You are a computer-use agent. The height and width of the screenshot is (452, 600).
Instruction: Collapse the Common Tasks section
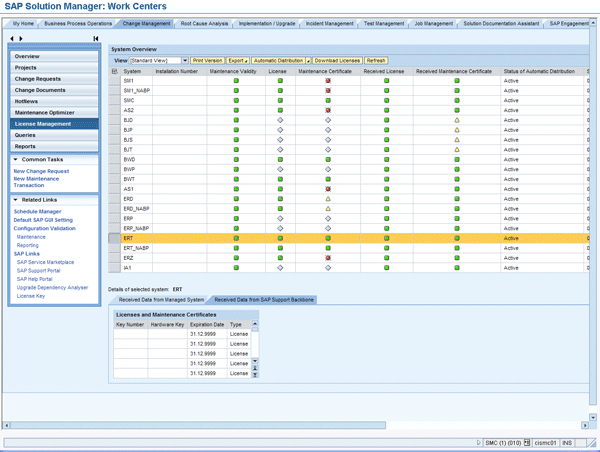coord(15,159)
